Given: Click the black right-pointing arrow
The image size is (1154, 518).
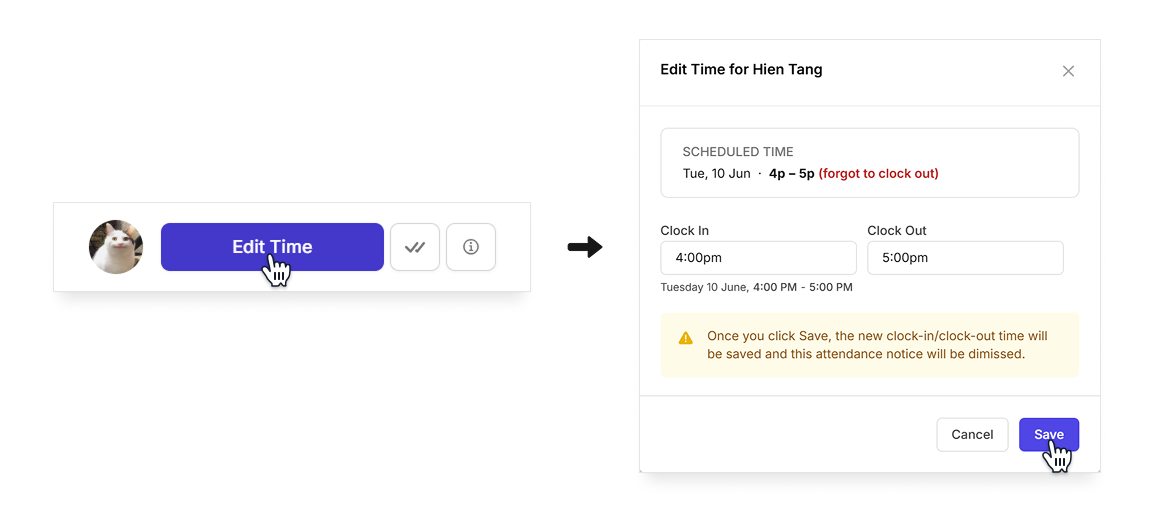Looking at the screenshot, I should point(585,248).
